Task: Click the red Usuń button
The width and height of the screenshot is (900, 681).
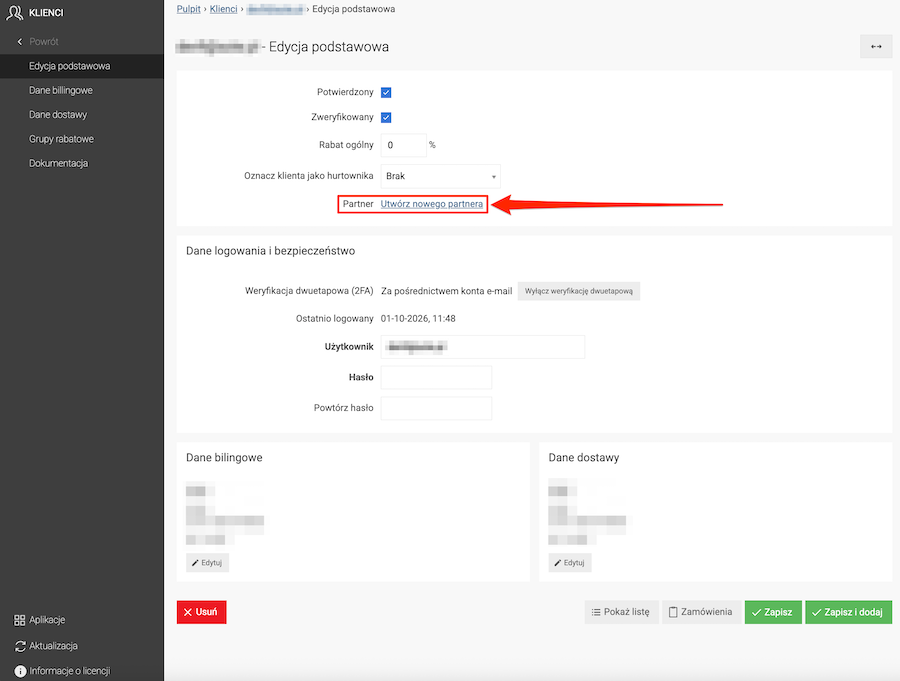Action: click(x=201, y=612)
